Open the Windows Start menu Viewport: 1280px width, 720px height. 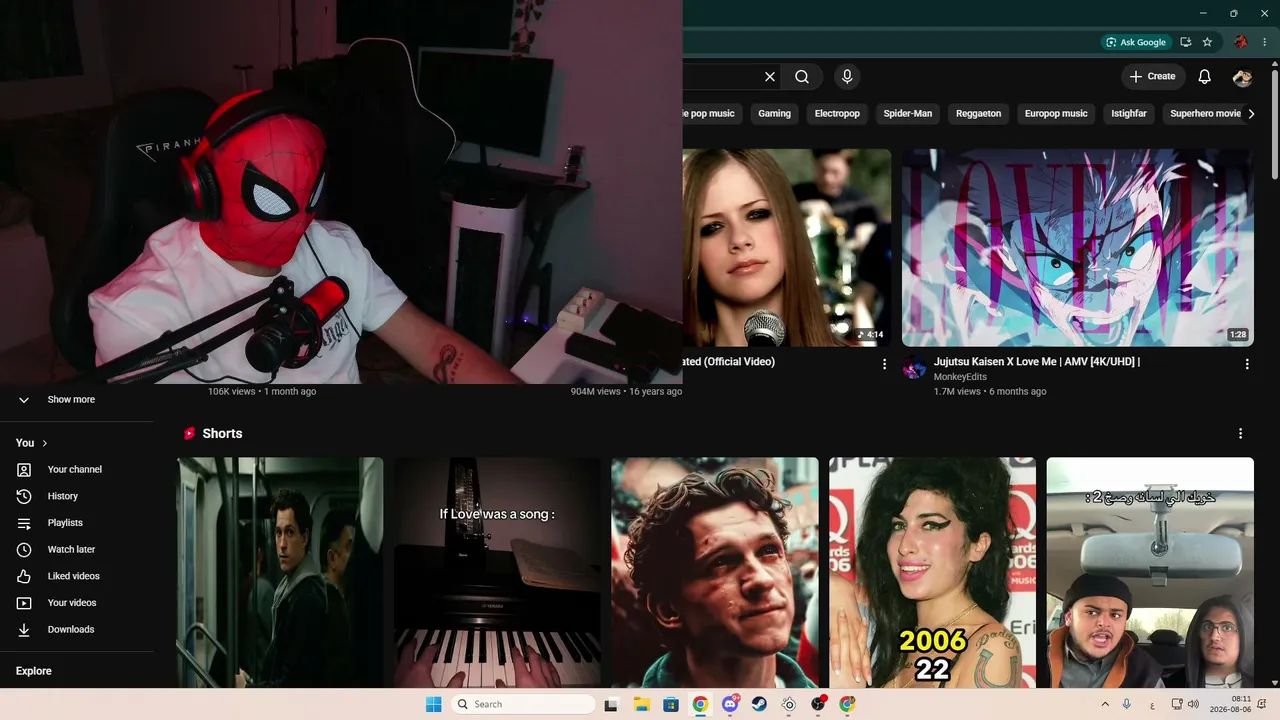click(433, 704)
